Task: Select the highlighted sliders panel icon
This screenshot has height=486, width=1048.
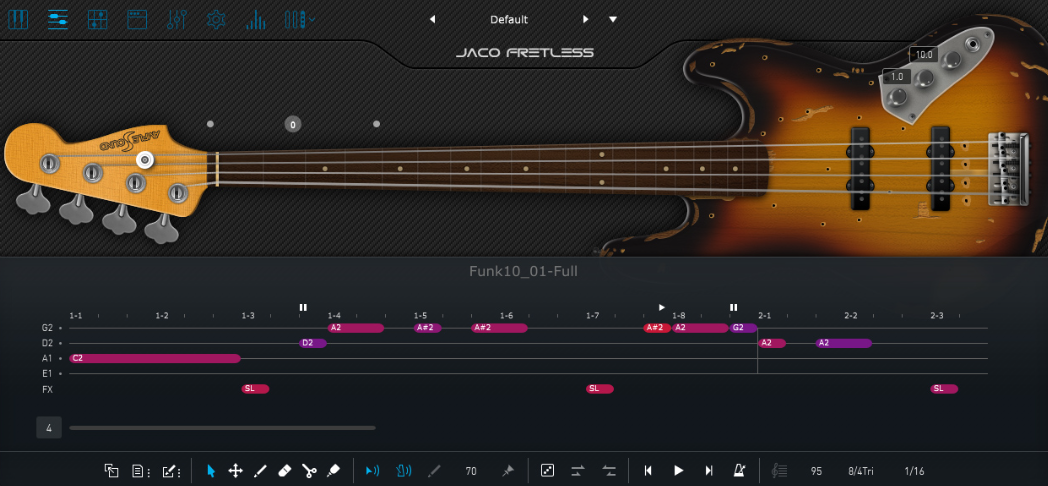Action: point(57,19)
